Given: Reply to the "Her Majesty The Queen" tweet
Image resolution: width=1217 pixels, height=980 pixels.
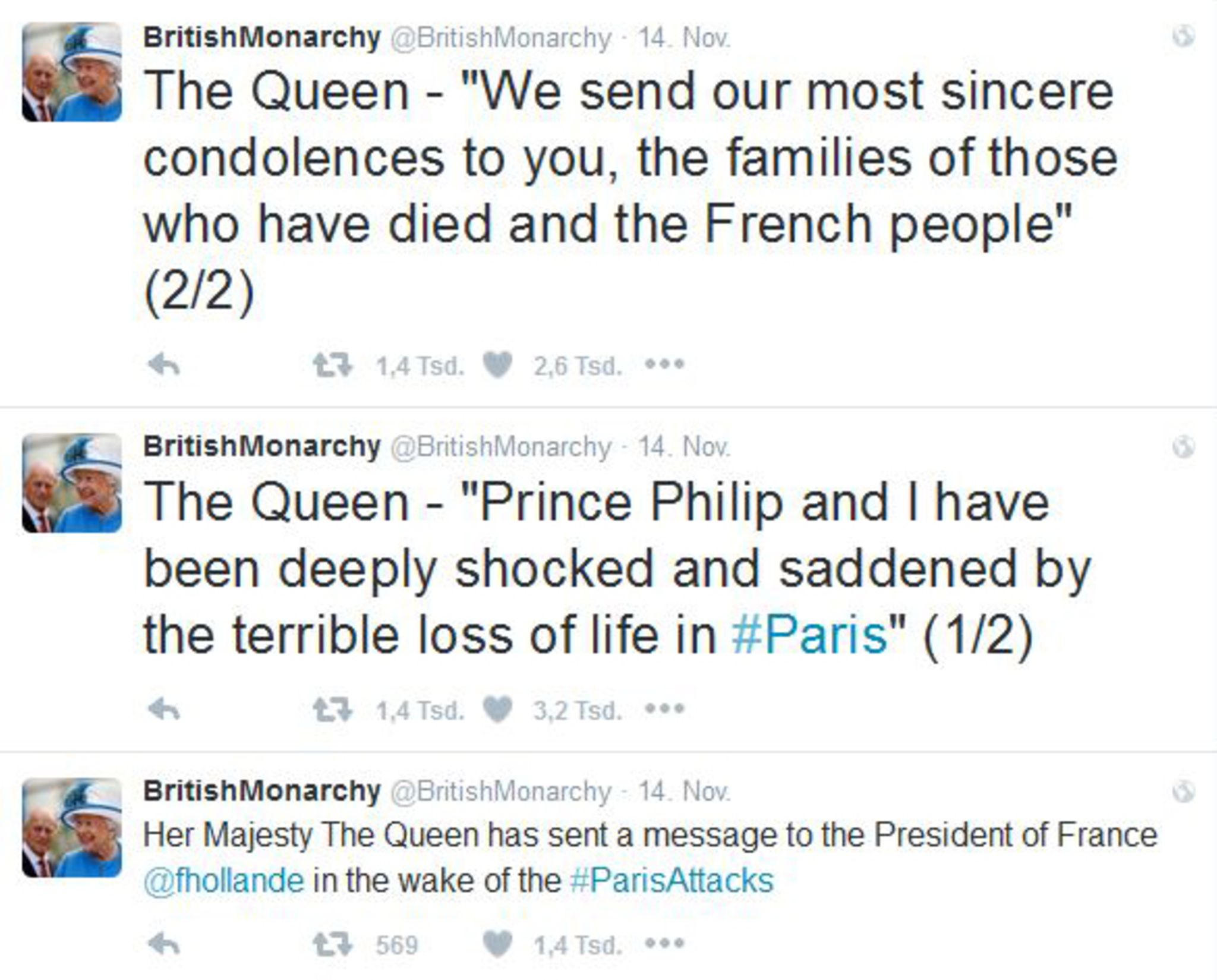Looking at the screenshot, I should pyautogui.click(x=163, y=944).
